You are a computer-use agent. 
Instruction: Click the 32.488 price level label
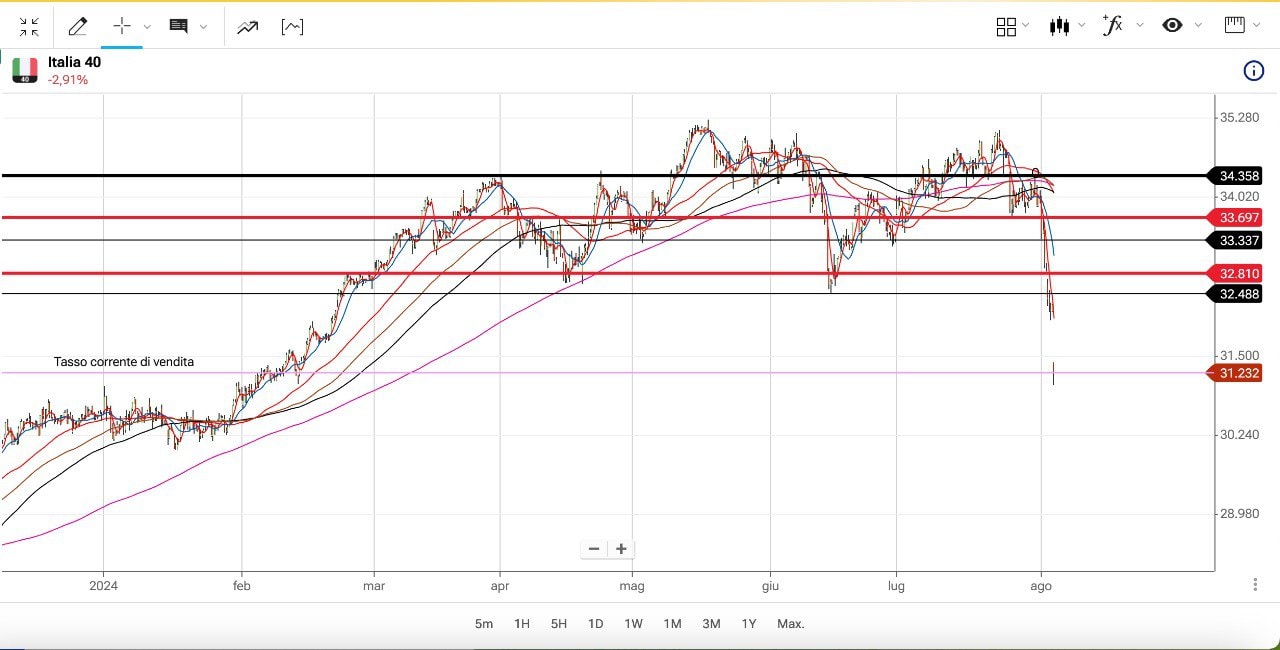[x=1236, y=294]
